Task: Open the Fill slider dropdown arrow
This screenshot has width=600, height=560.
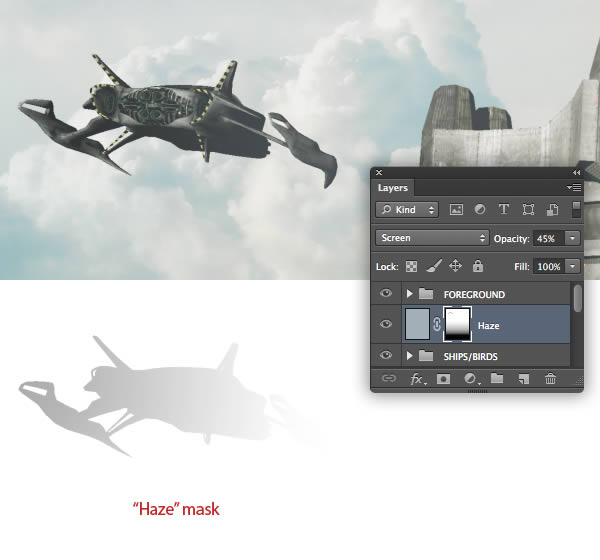Action: [x=572, y=266]
